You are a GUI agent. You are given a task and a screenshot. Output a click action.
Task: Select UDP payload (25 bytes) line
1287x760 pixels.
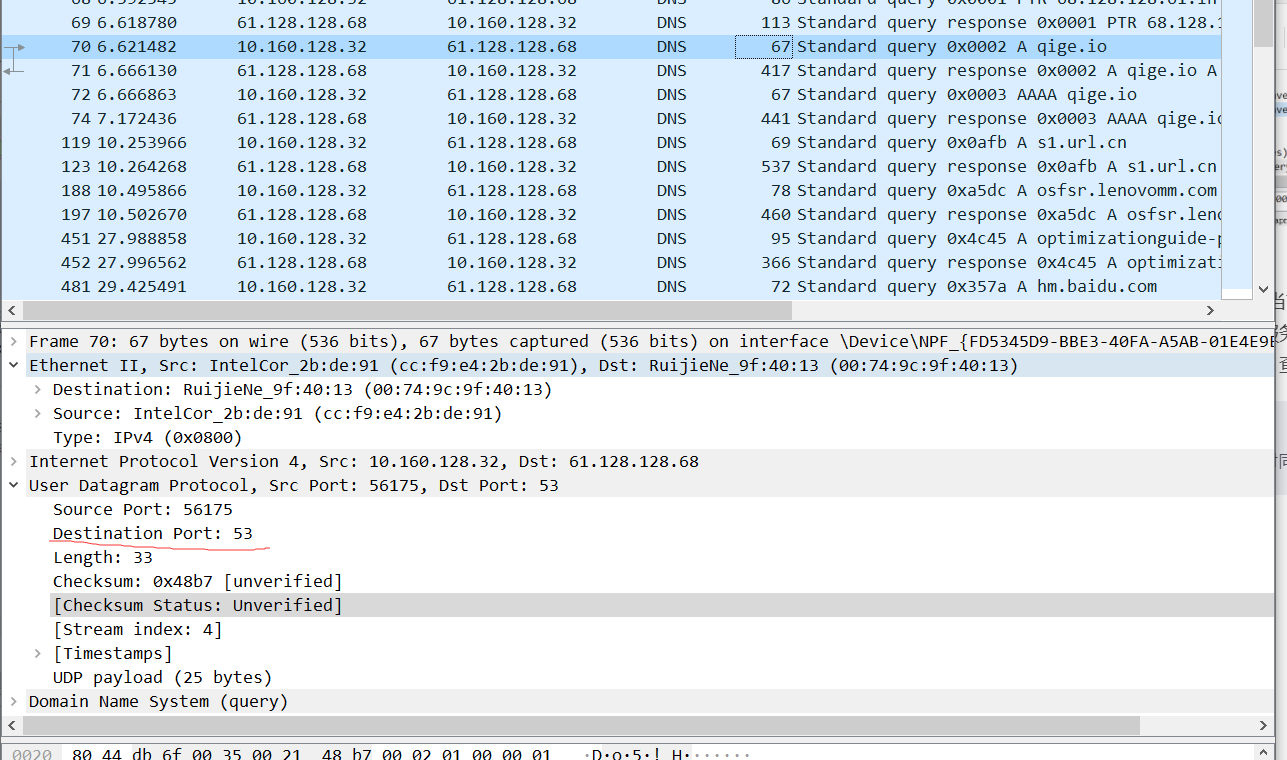pyautogui.click(x=162, y=678)
